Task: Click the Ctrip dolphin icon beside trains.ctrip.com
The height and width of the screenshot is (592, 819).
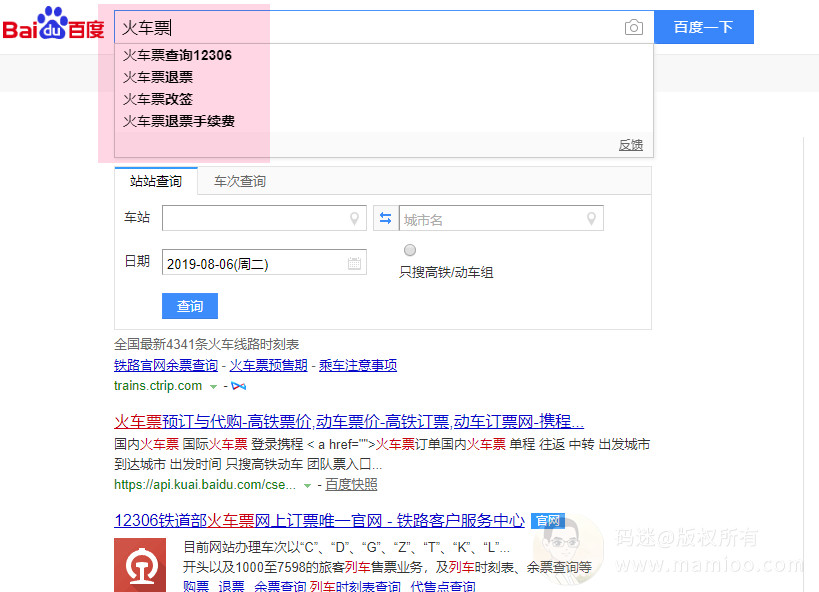Action: point(239,386)
